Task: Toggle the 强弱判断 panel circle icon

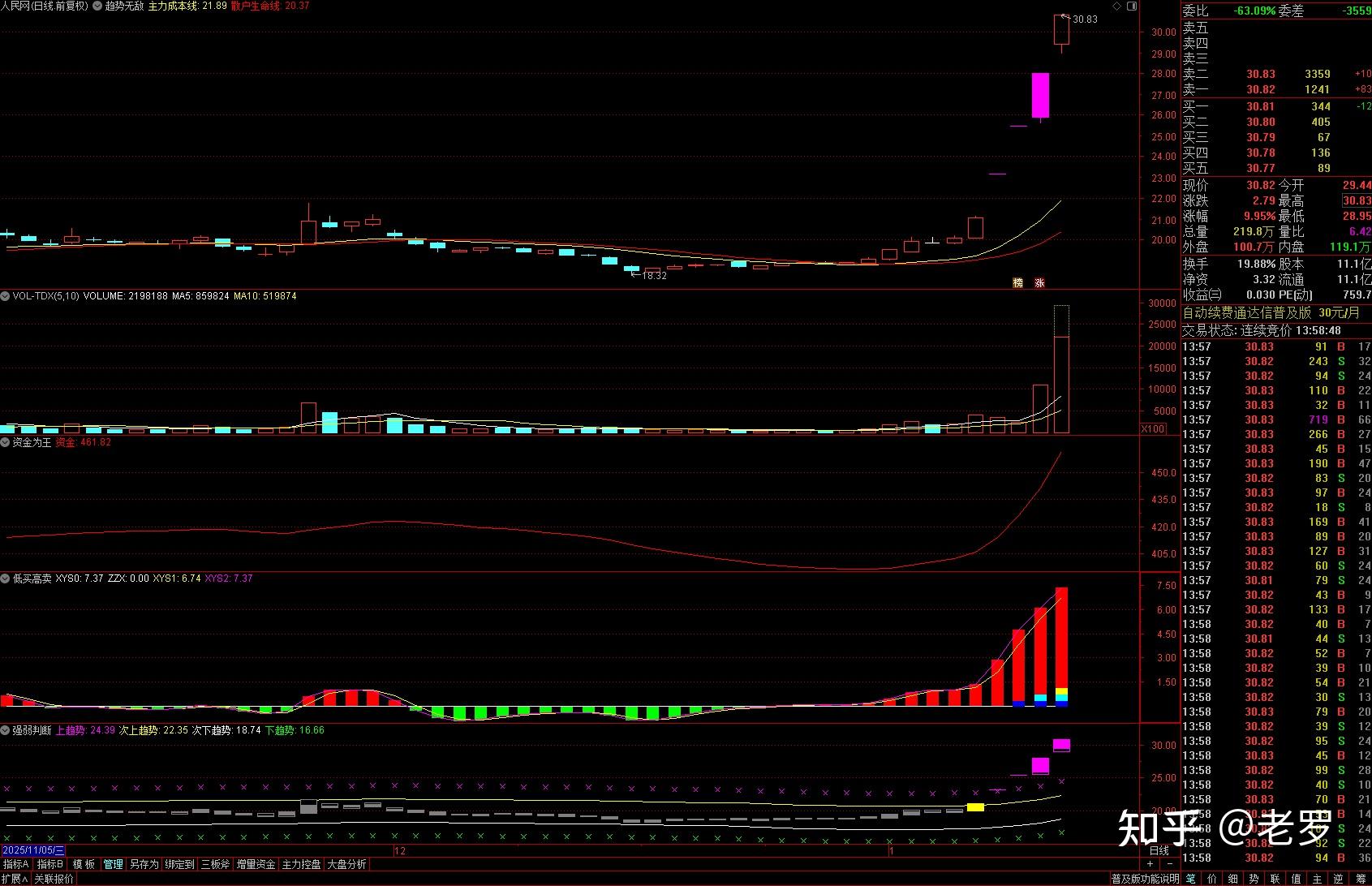Action: 6,730
